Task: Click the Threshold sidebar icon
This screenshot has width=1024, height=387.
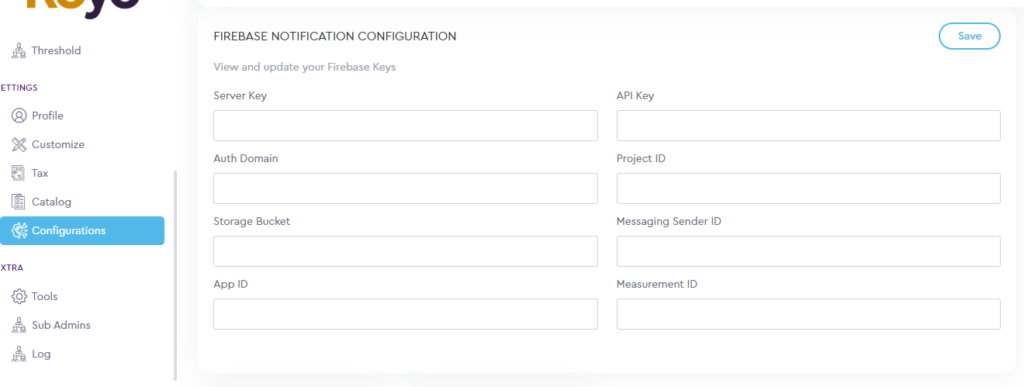Action: (19, 50)
